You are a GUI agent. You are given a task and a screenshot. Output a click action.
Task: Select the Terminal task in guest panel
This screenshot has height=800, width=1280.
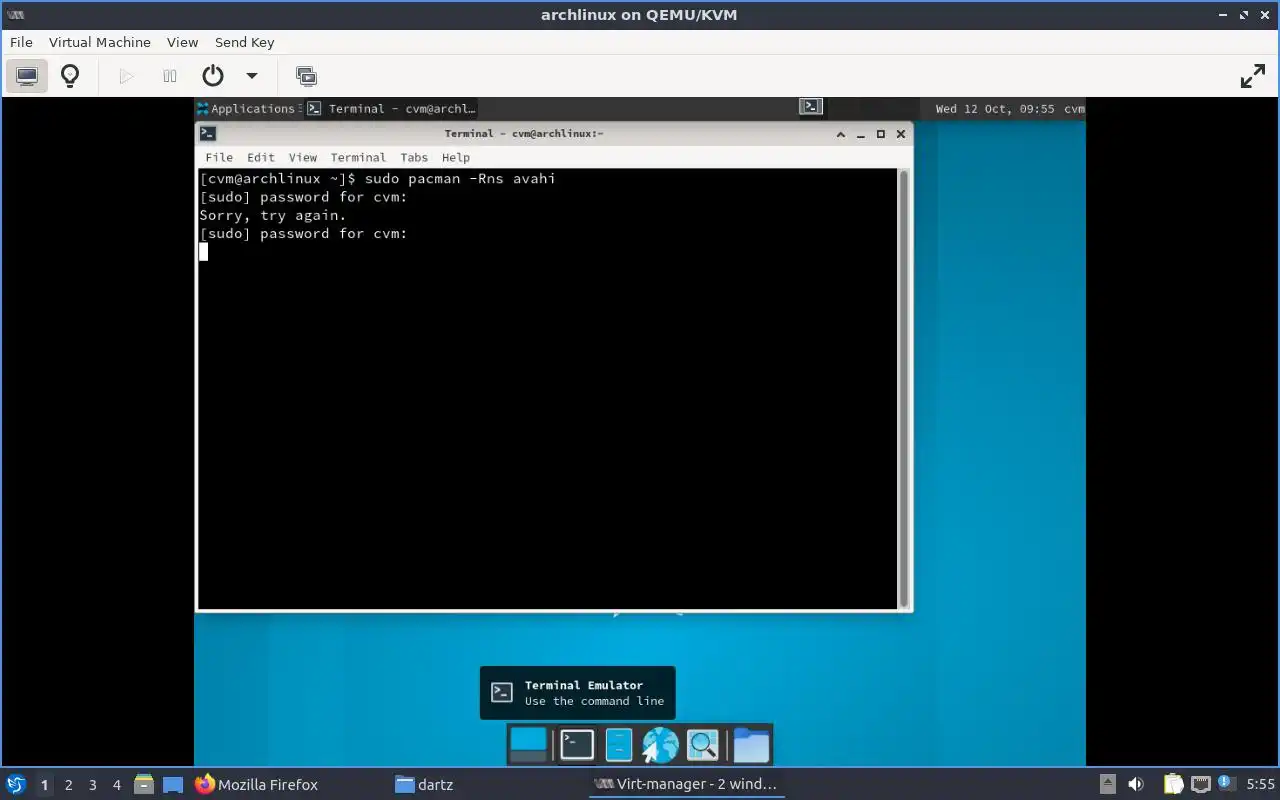391,108
